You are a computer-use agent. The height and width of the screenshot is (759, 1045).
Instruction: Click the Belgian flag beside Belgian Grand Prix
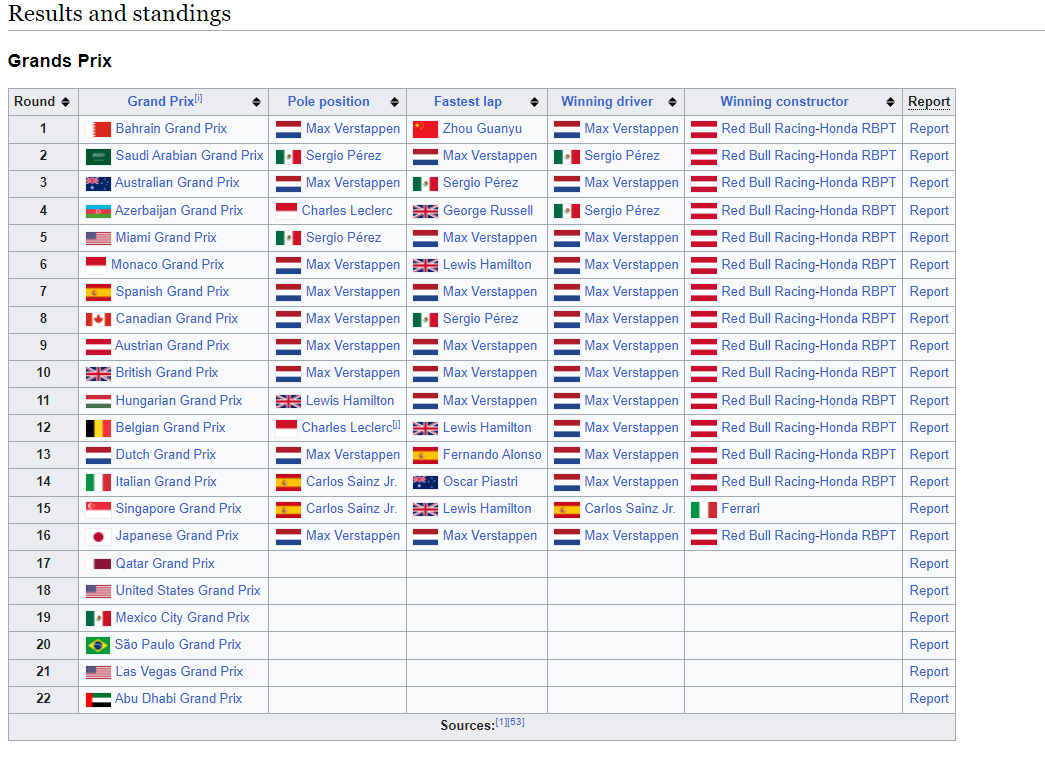point(98,428)
